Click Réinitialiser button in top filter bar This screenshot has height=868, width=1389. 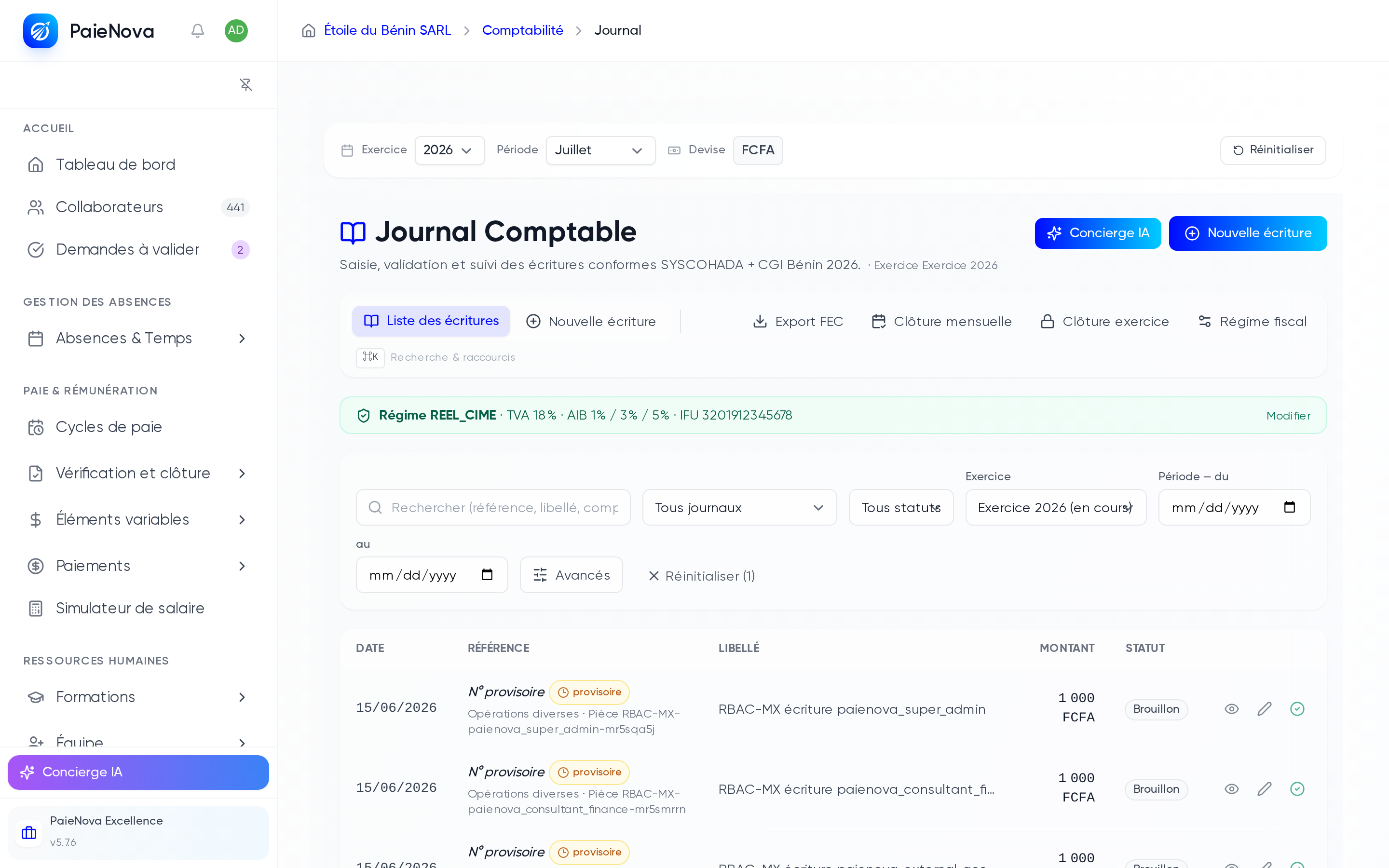(1273, 150)
